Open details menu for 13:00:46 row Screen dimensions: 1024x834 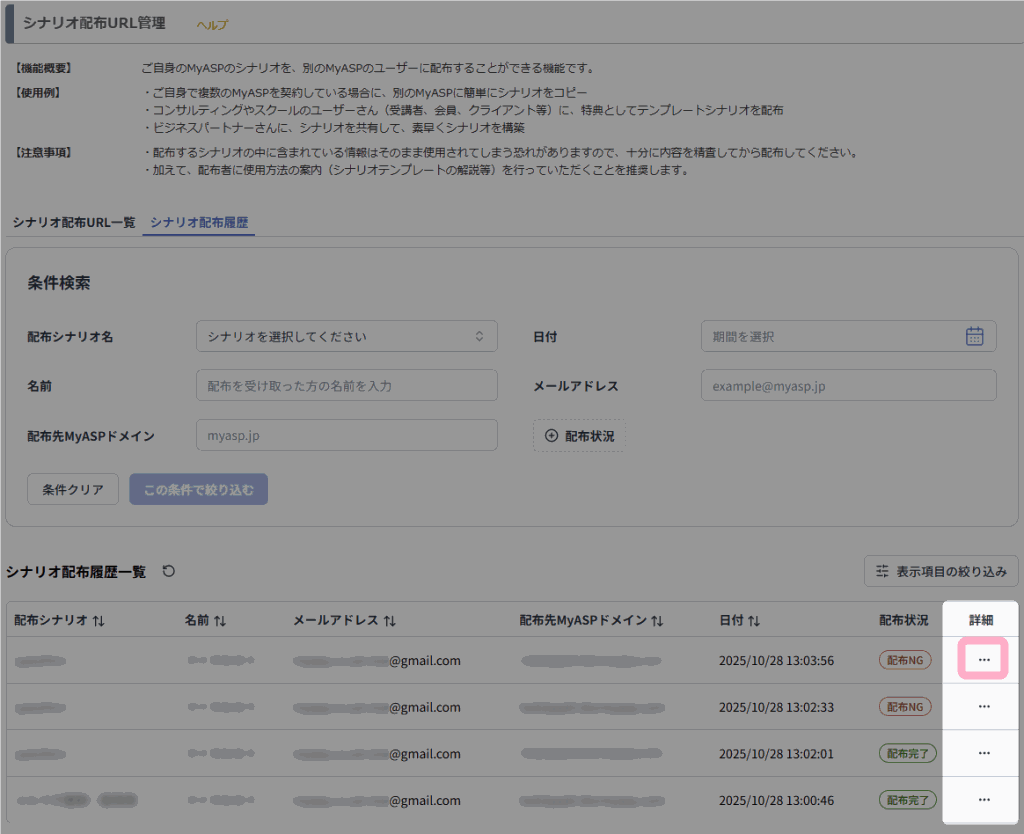click(984, 800)
